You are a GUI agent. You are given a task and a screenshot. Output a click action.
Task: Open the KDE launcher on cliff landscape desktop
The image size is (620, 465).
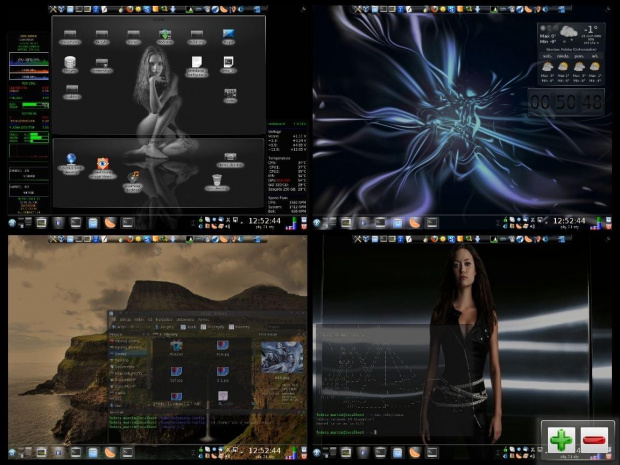(12, 453)
